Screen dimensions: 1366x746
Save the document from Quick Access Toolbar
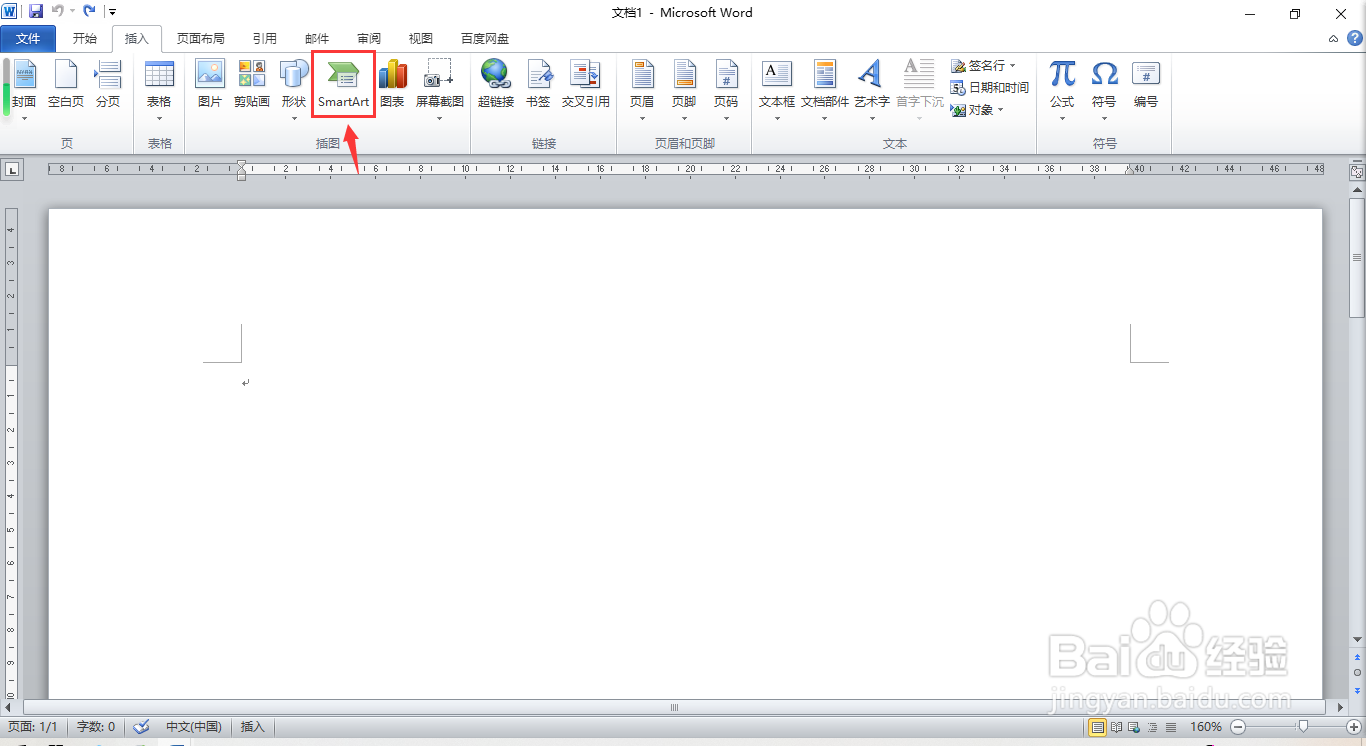pos(36,12)
